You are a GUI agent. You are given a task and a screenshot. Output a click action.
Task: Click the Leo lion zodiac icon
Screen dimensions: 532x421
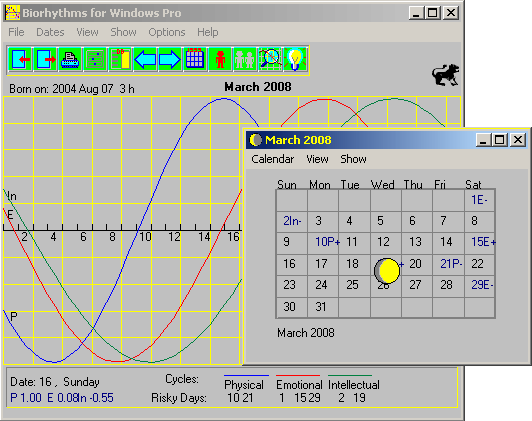[445, 75]
